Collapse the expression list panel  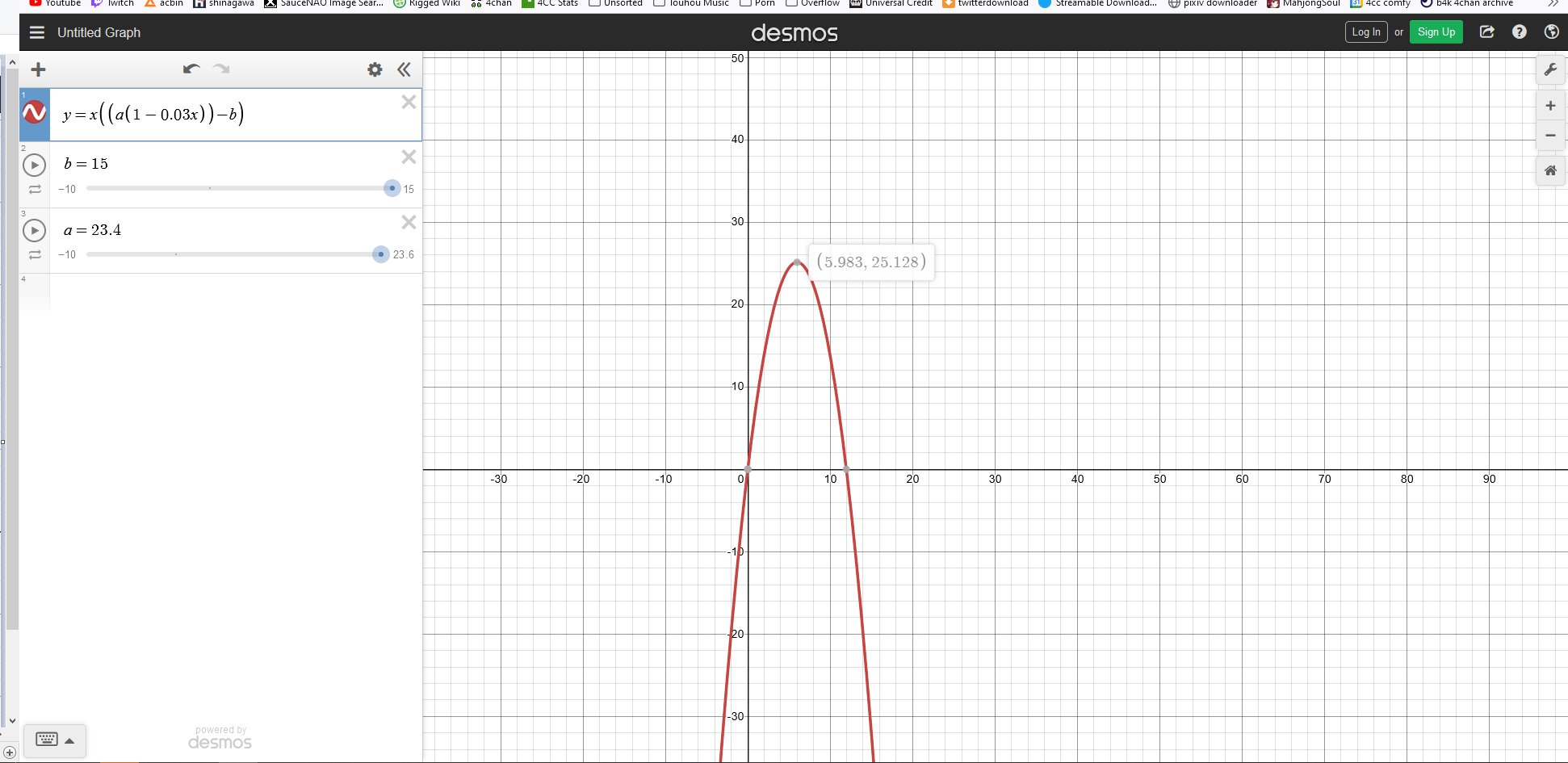404,69
